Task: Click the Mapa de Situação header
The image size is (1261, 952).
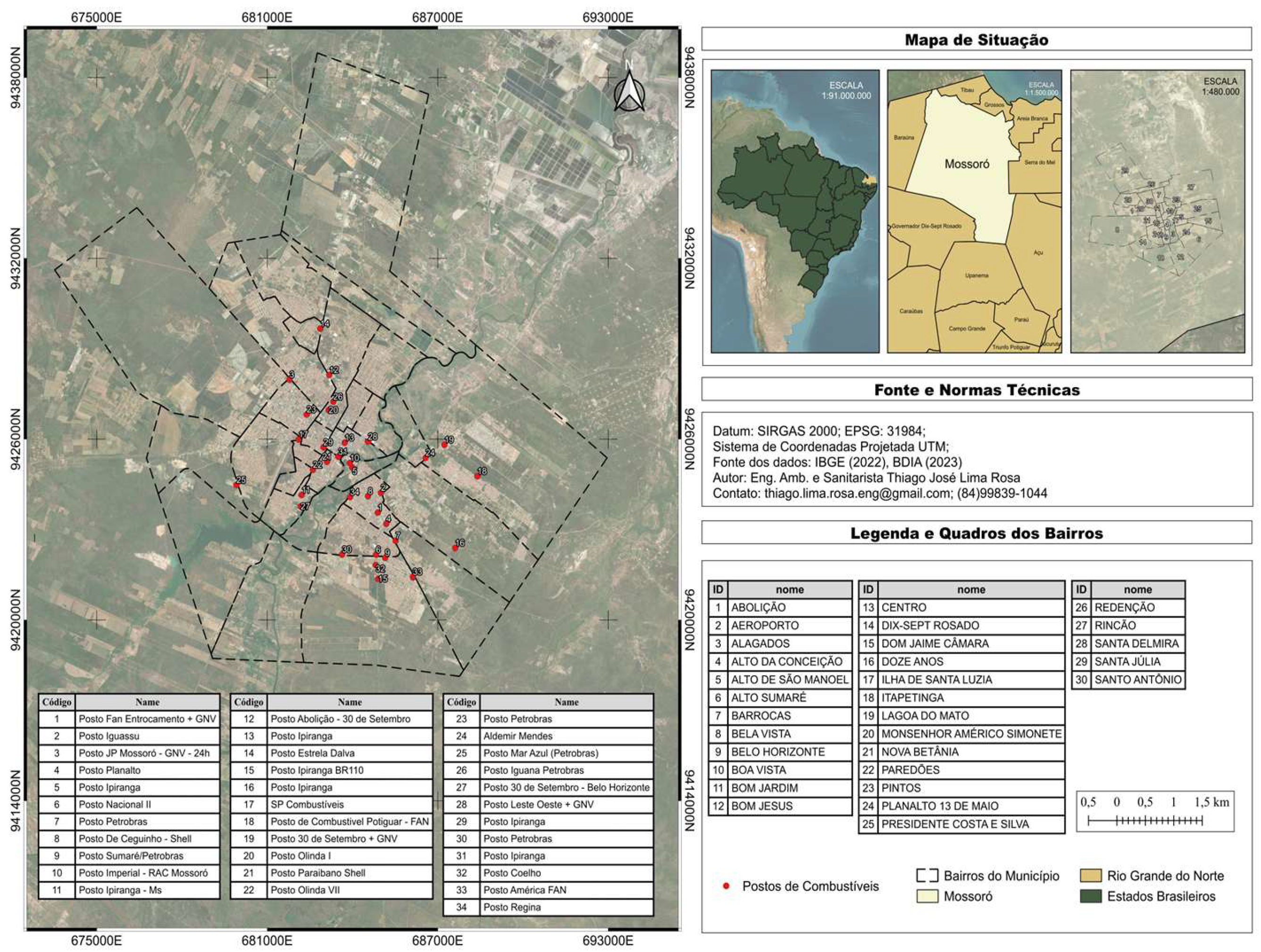Action: pos(976,40)
